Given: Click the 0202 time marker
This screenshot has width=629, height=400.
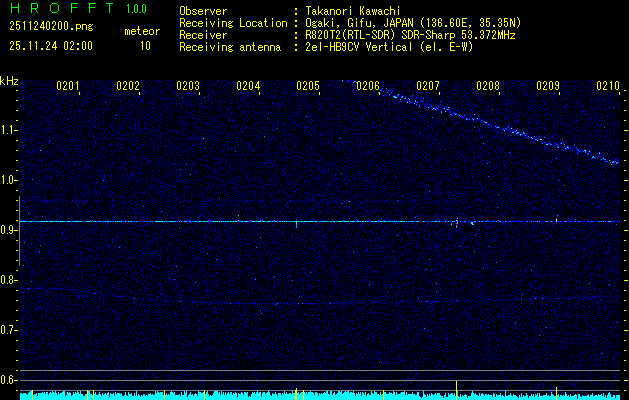Looking at the screenshot, I should pyautogui.click(x=128, y=86).
